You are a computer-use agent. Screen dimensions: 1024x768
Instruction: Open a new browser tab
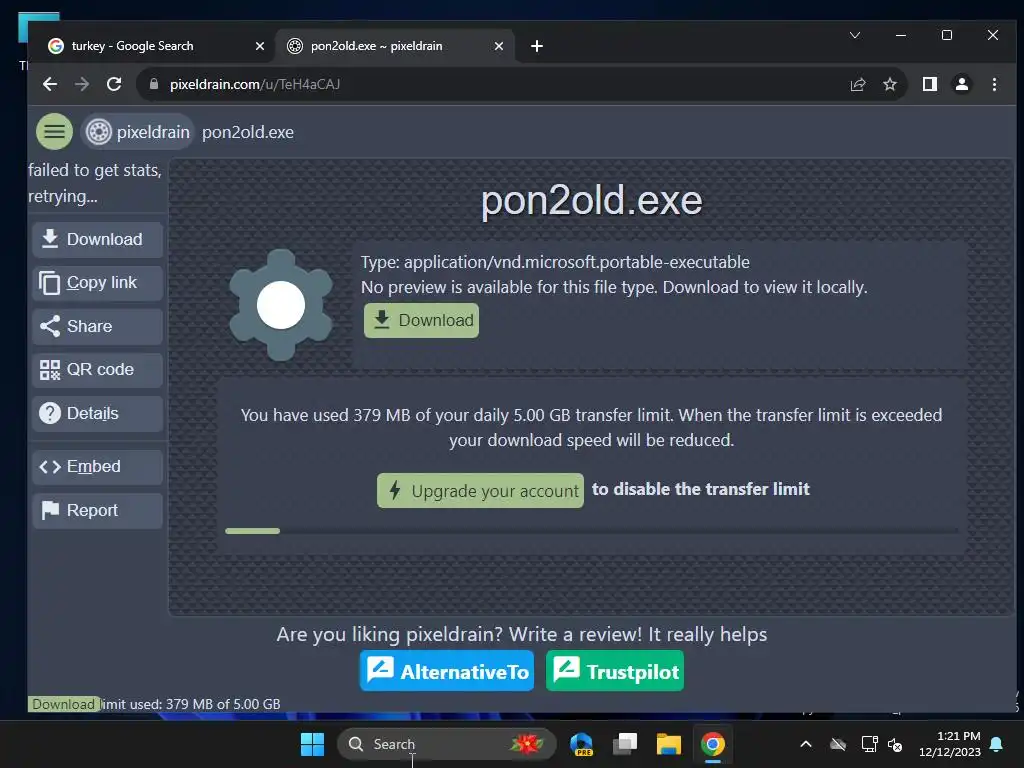point(537,46)
